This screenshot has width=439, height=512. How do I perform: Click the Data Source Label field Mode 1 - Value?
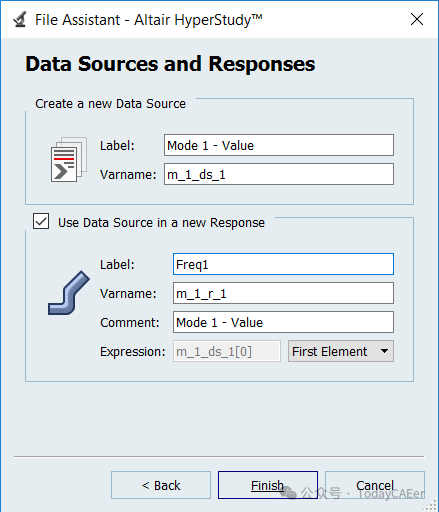point(279,145)
